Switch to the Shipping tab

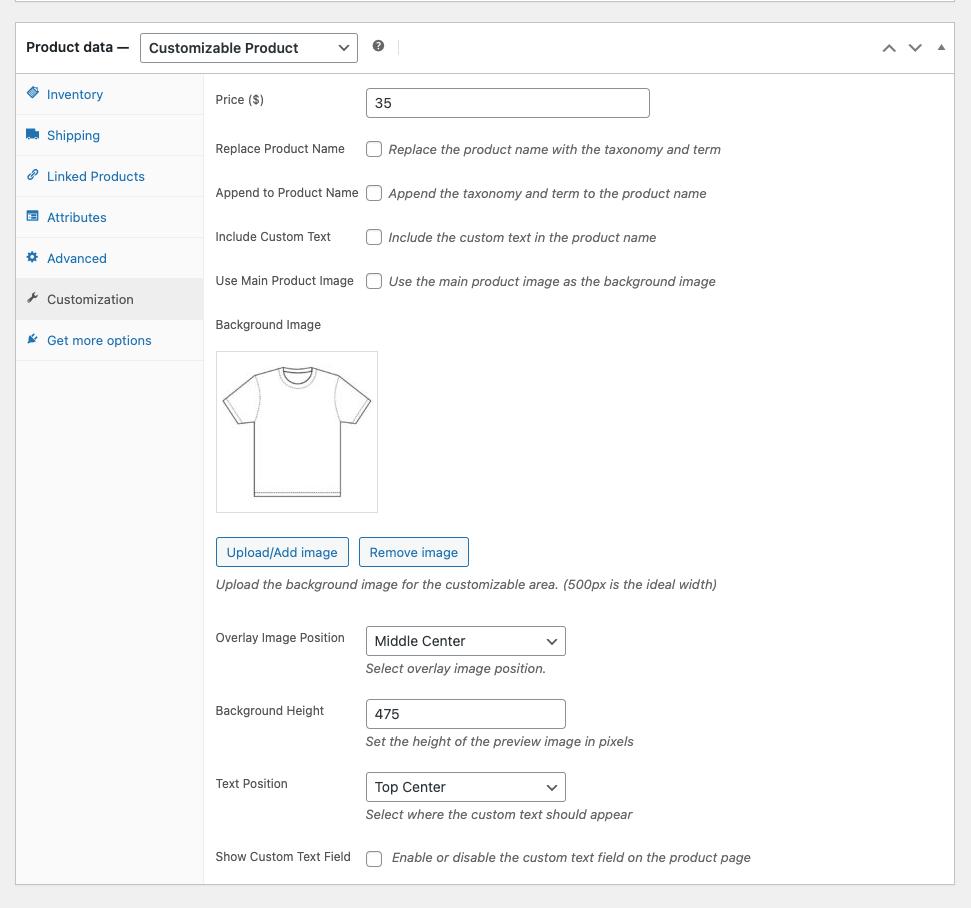pos(73,135)
